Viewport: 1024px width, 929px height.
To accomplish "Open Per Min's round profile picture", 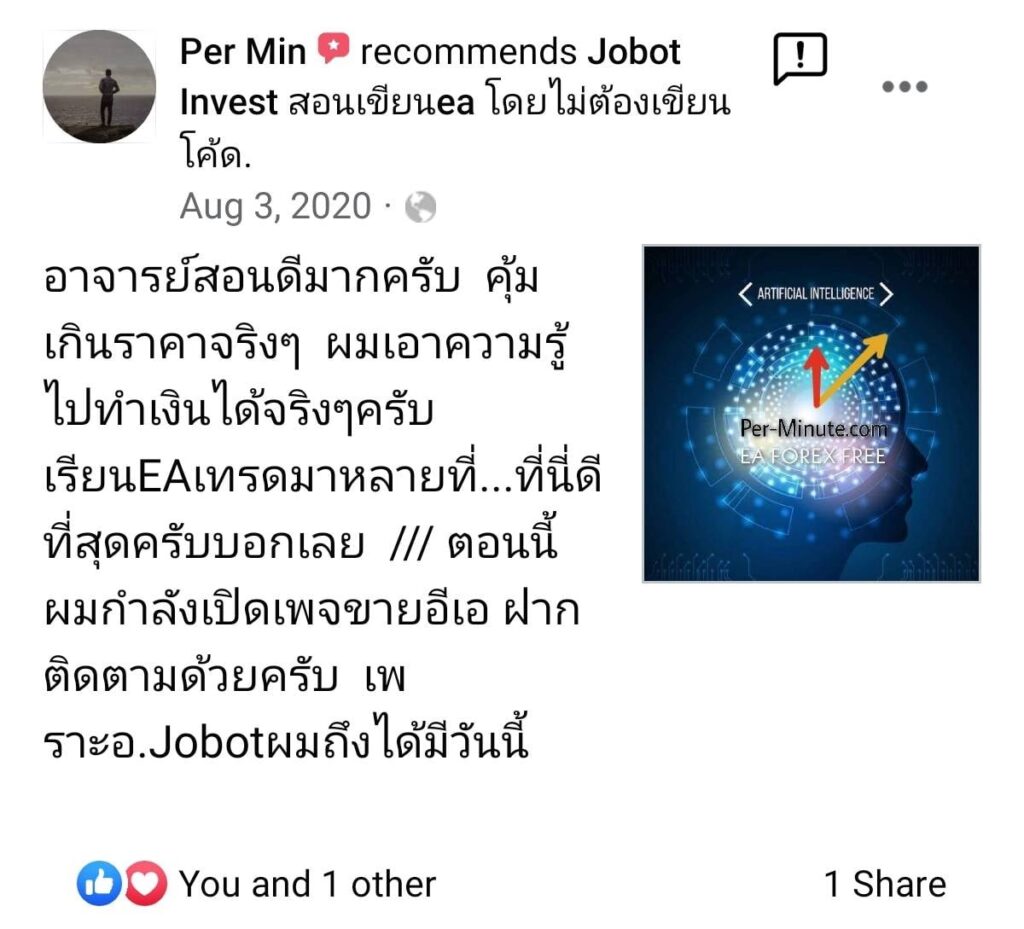I will [99, 86].
